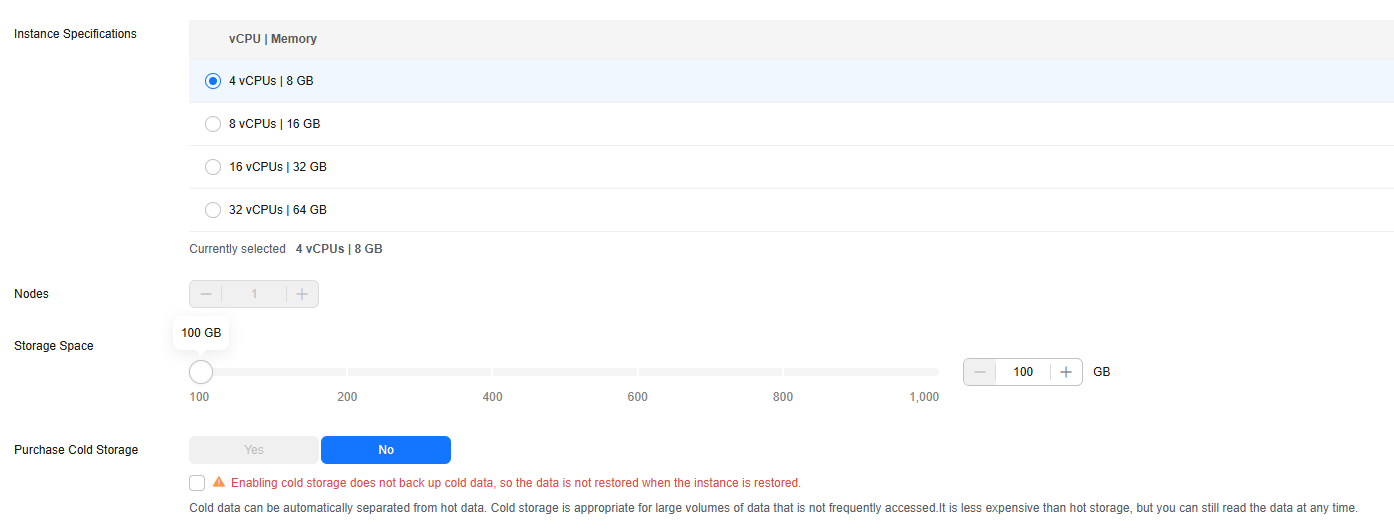Click the Nodes count input field

coord(254,294)
